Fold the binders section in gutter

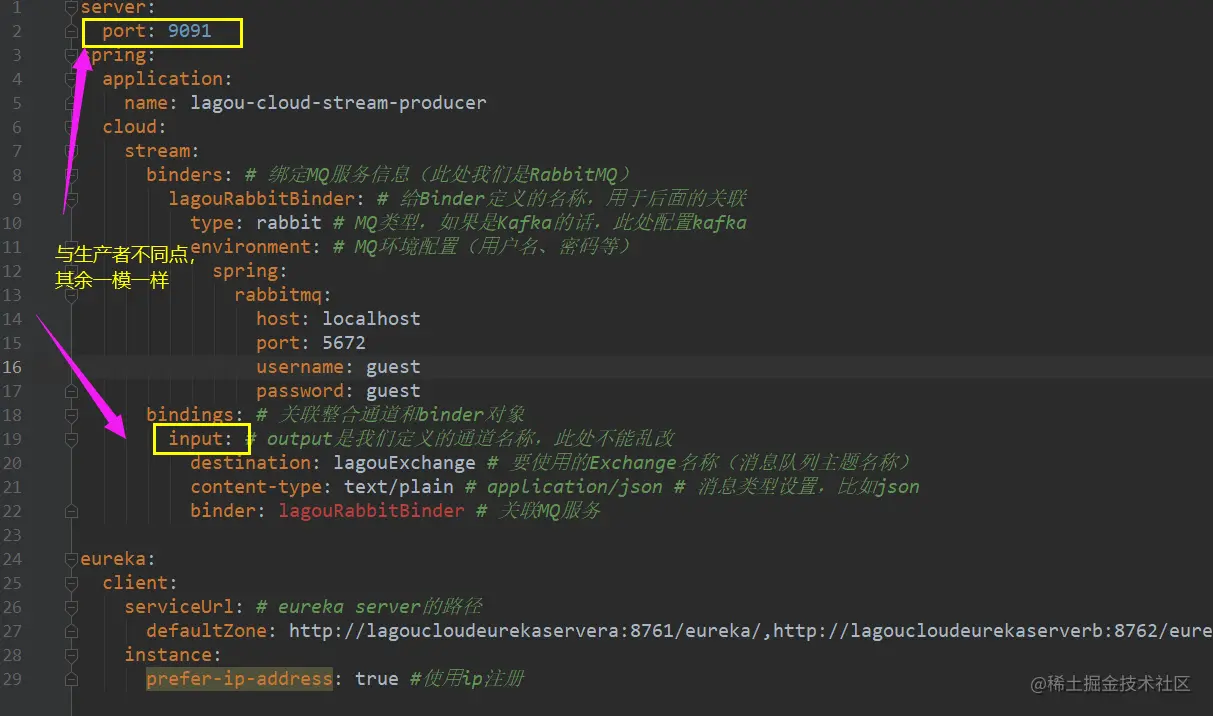coord(70,175)
